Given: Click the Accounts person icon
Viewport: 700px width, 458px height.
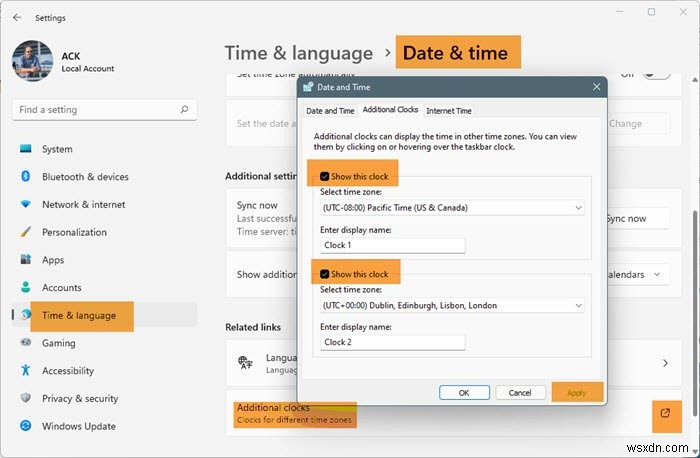Looking at the screenshot, I should coord(26,287).
